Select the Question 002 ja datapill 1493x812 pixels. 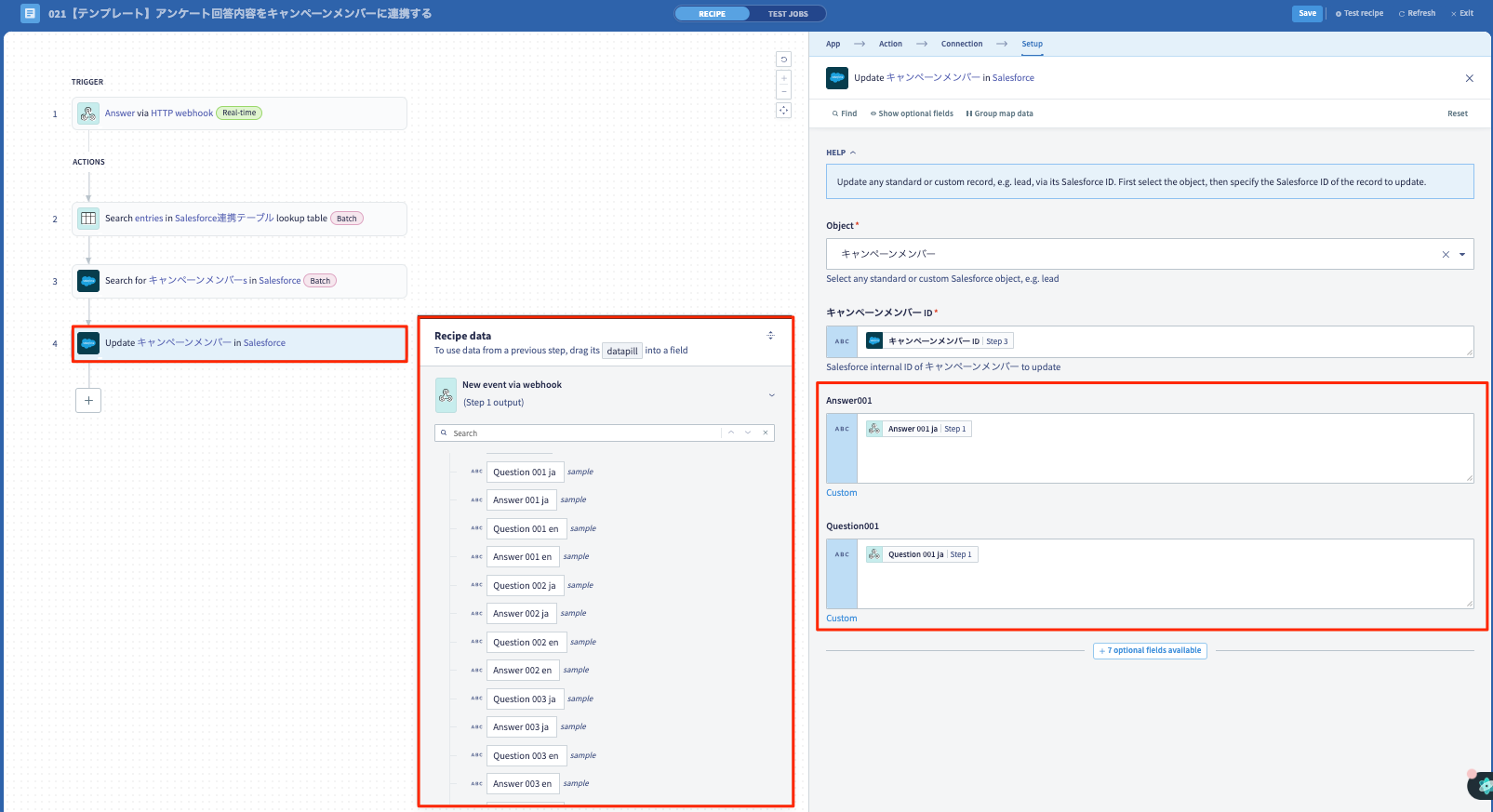click(525, 586)
